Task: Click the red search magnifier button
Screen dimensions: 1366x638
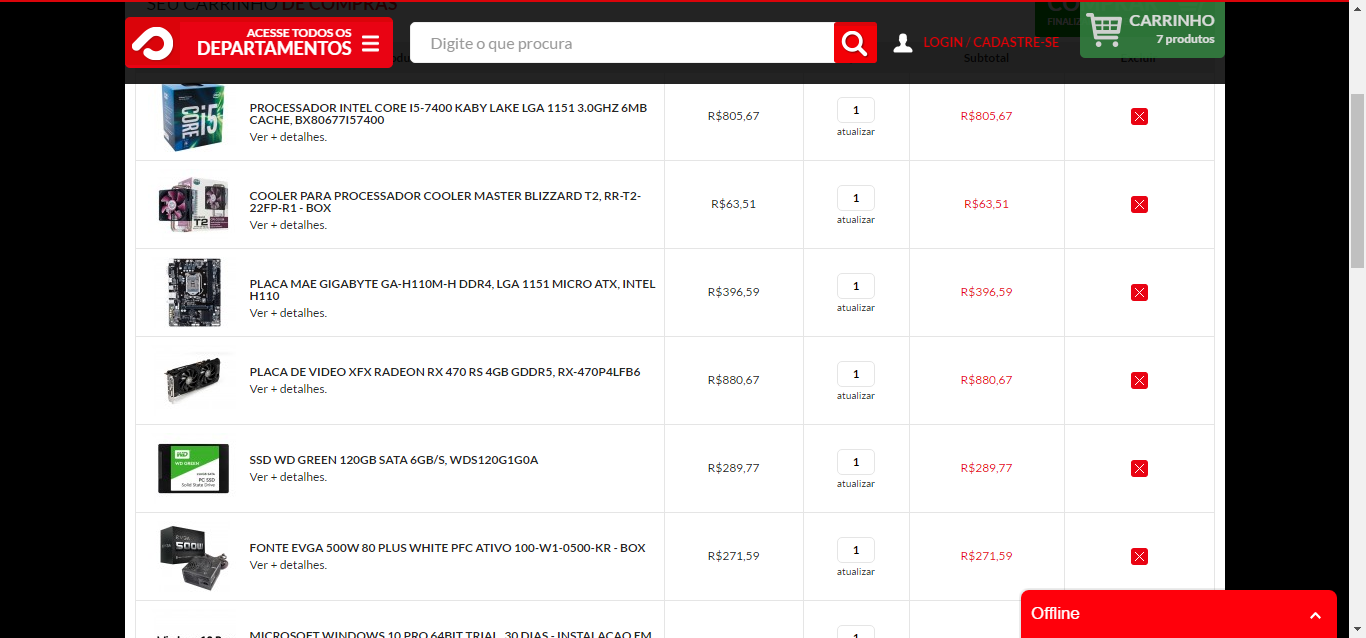Action: click(x=855, y=43)
